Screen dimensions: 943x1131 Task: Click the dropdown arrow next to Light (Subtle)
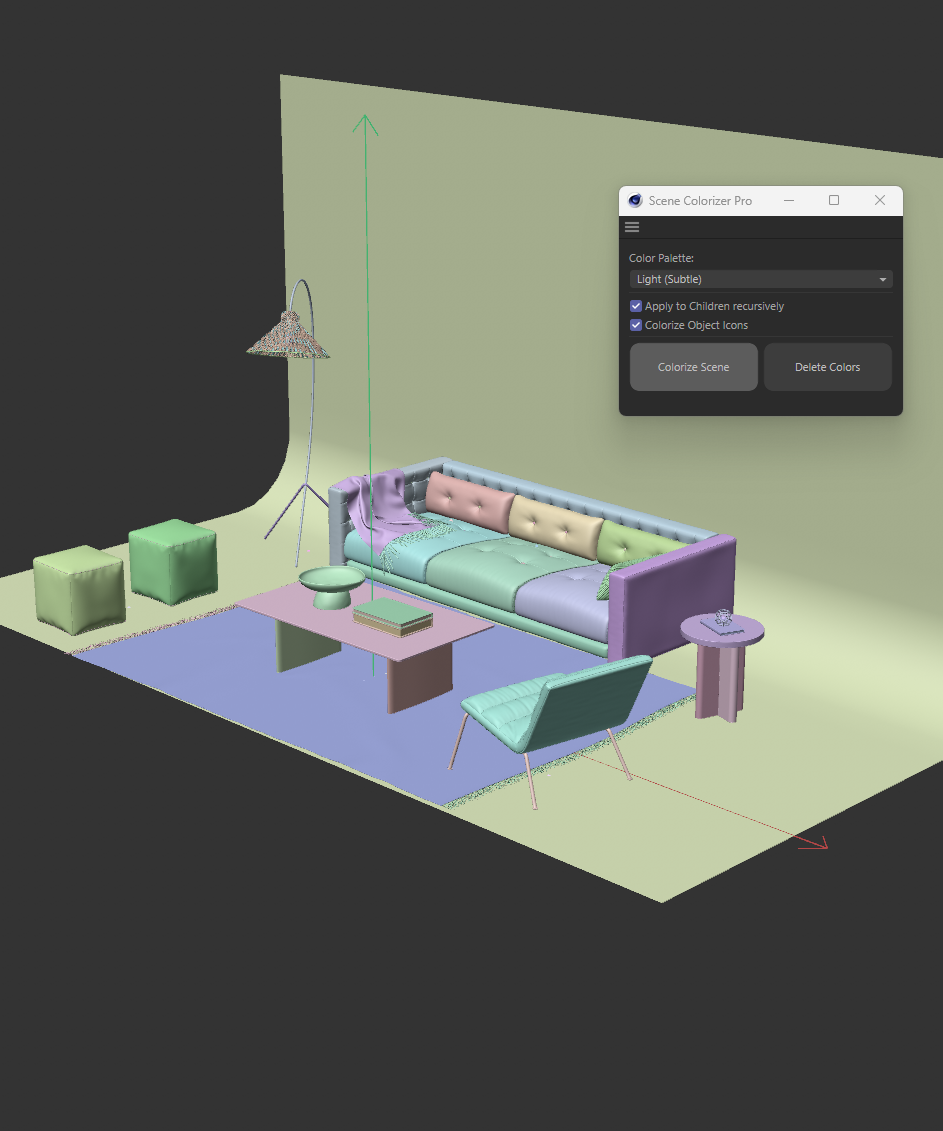pos(882,279)
